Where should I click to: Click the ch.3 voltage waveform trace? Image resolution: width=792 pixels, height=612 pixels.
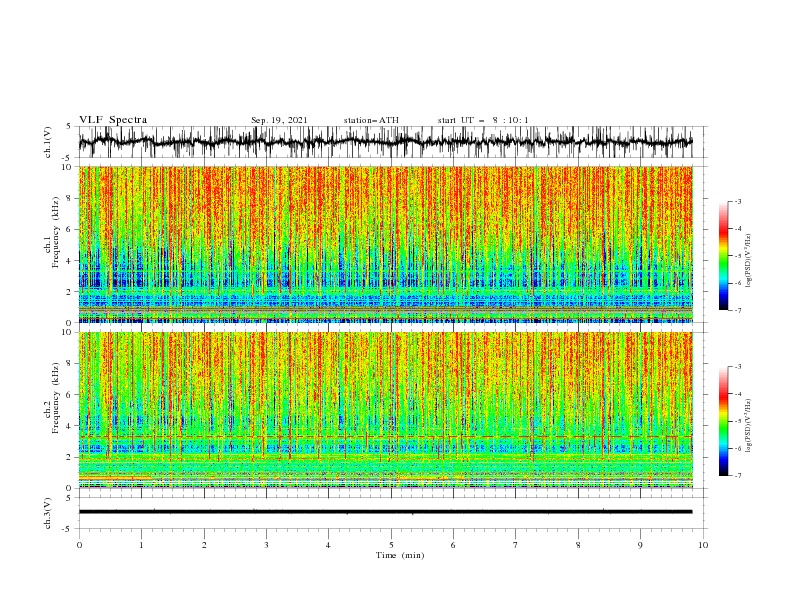click(385, 512)
